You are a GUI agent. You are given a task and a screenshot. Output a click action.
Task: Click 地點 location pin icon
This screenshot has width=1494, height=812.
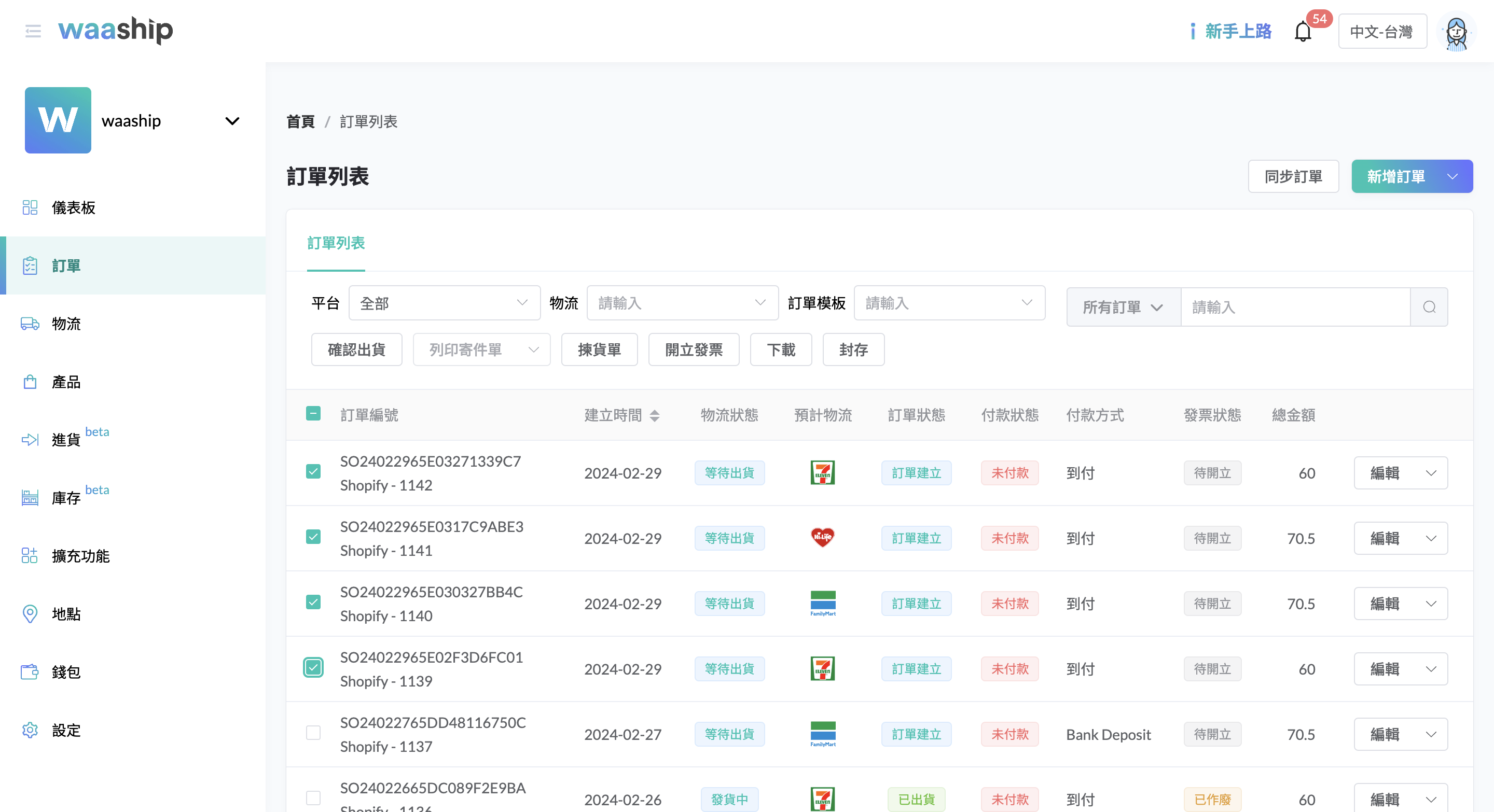pyautogui.click(x=30, y=614)
